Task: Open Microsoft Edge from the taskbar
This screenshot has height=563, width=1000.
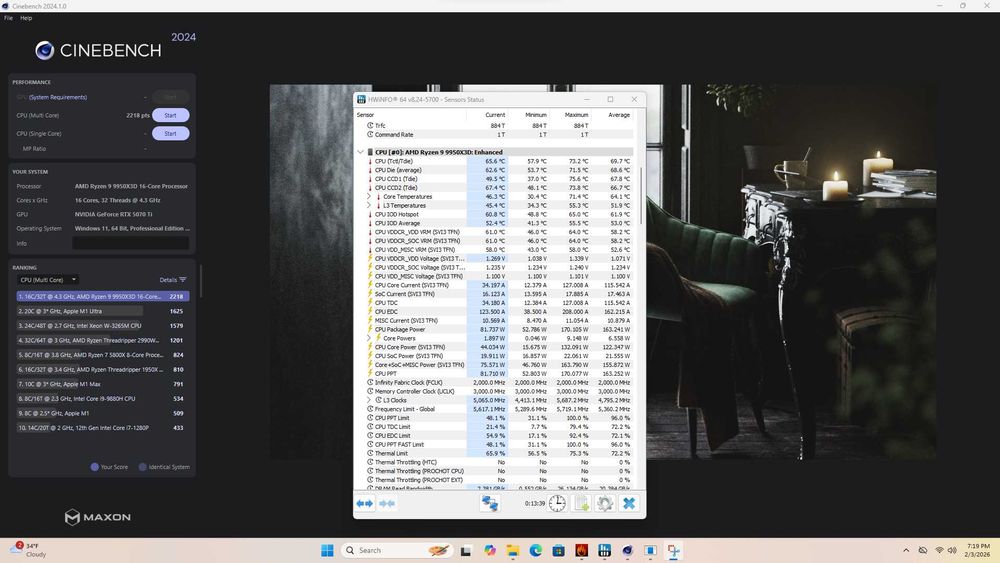Action: (x=535, y=550)
